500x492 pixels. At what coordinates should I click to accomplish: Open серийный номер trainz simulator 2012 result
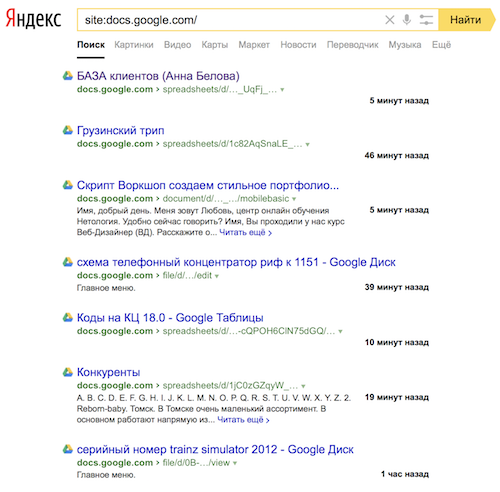[x=215, y=449]
